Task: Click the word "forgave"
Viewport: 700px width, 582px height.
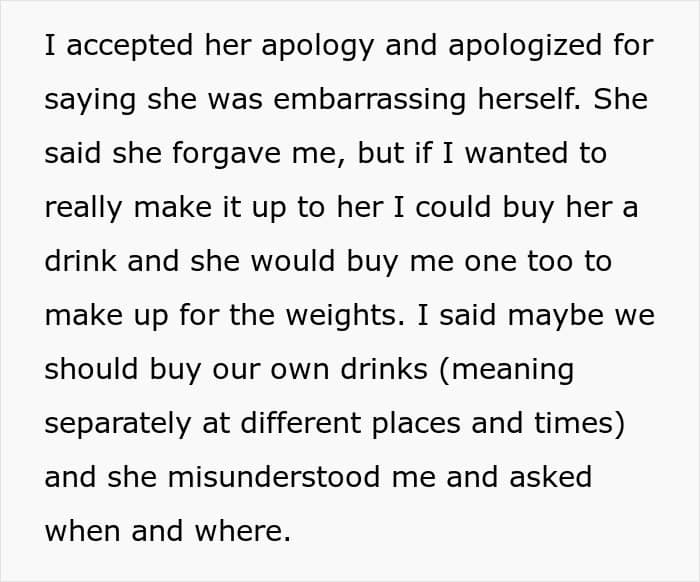Action: point(226,154)
